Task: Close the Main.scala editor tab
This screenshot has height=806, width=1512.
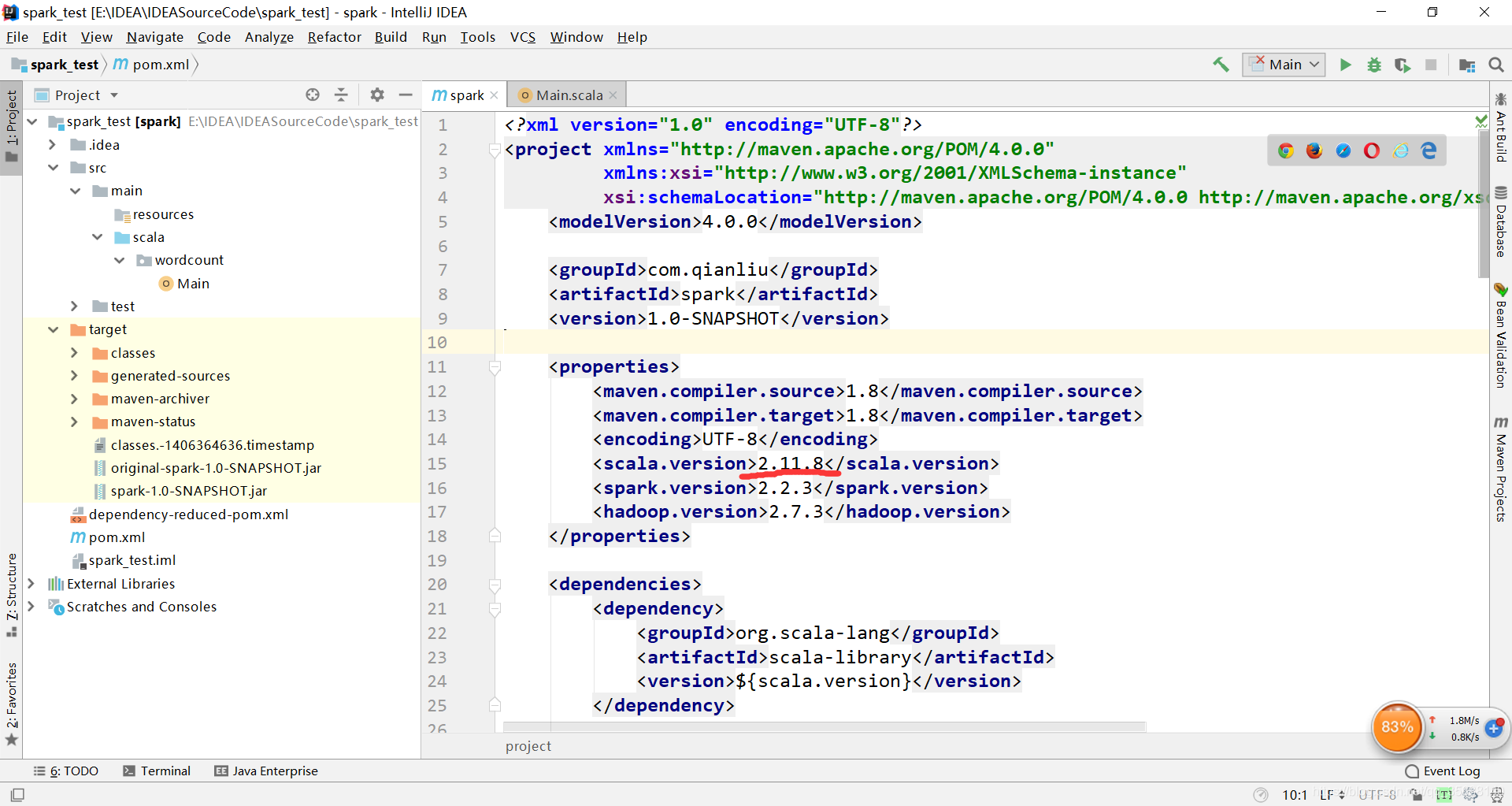Action: 613,95
